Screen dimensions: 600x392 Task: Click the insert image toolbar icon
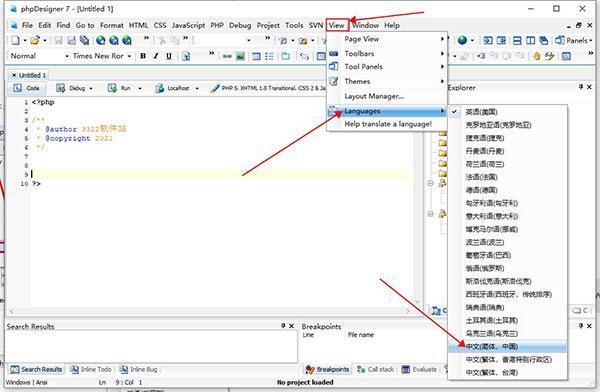tap(240, 56)
